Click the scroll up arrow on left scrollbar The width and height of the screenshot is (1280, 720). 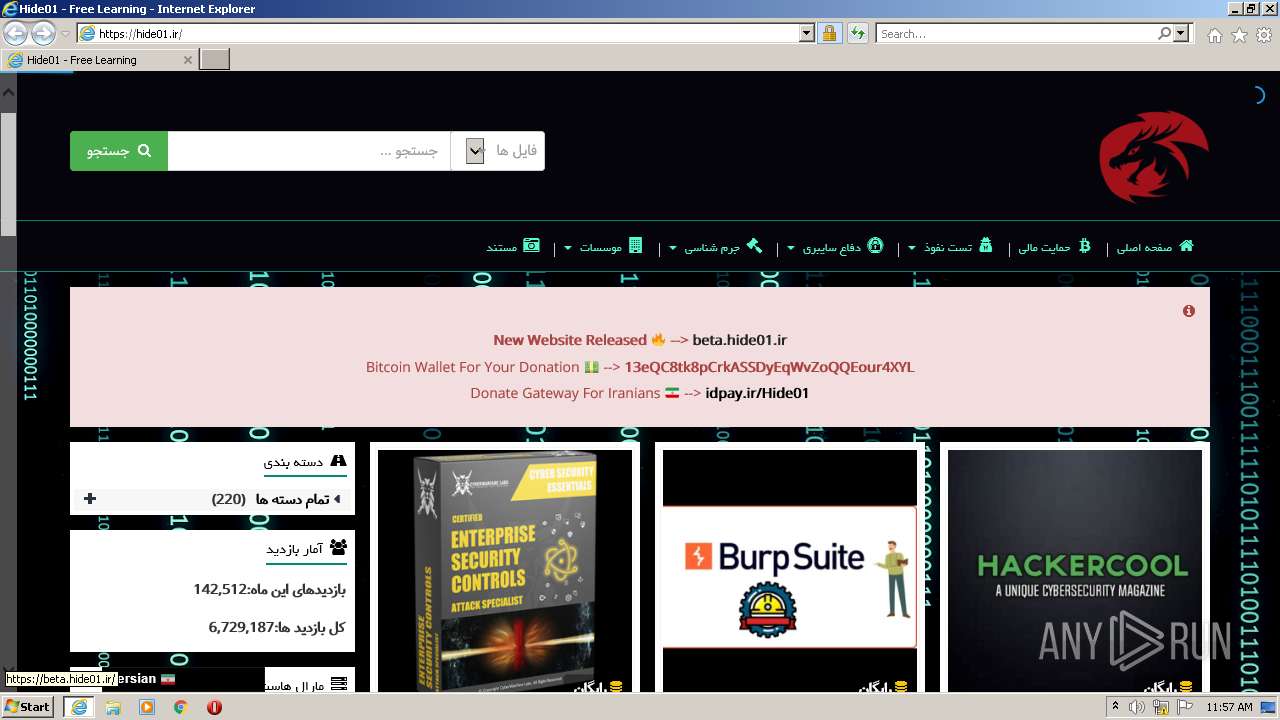[8, 92]
